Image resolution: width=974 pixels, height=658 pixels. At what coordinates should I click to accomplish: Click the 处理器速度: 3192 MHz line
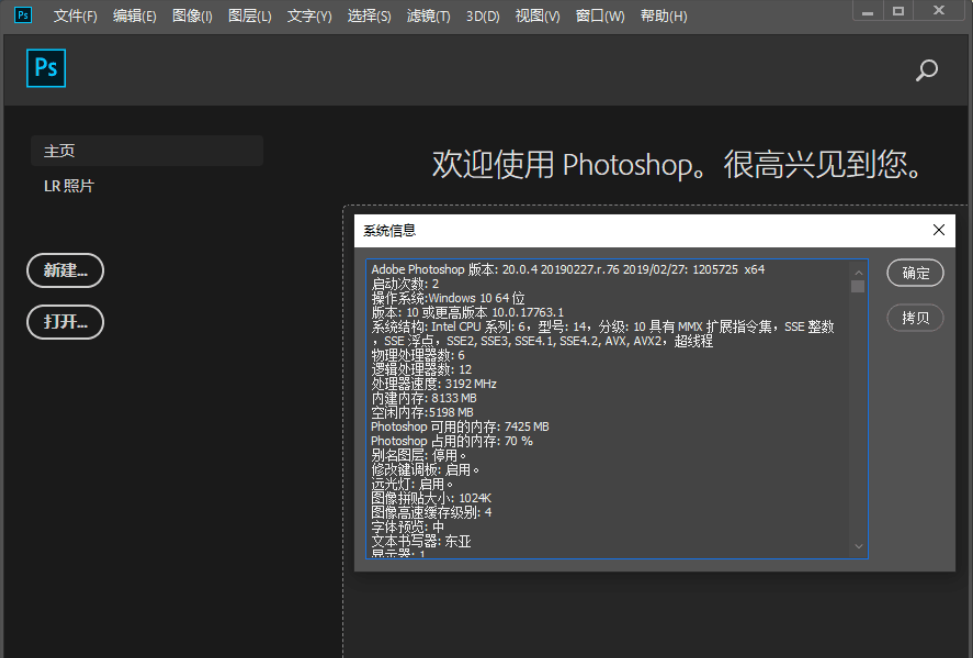pyautogui.click(x=434, y=384)
